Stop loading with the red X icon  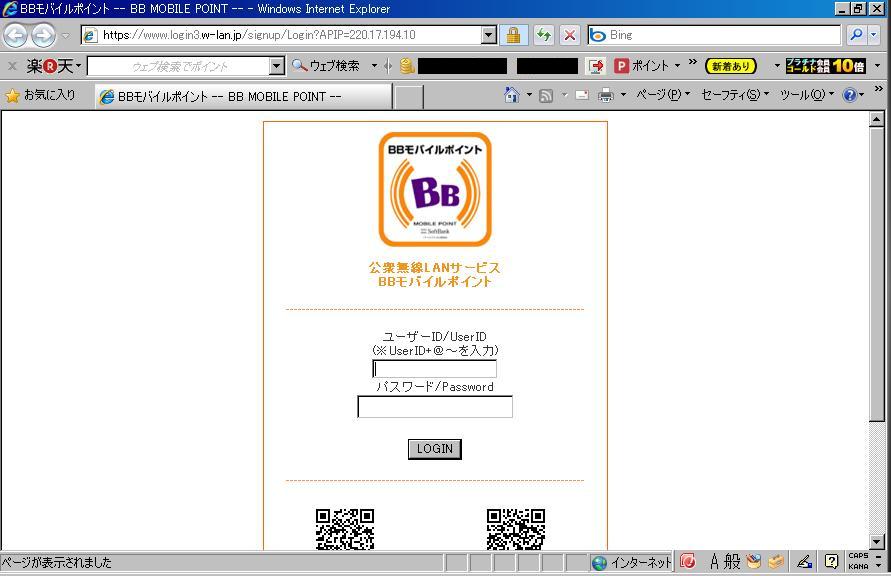569,35
